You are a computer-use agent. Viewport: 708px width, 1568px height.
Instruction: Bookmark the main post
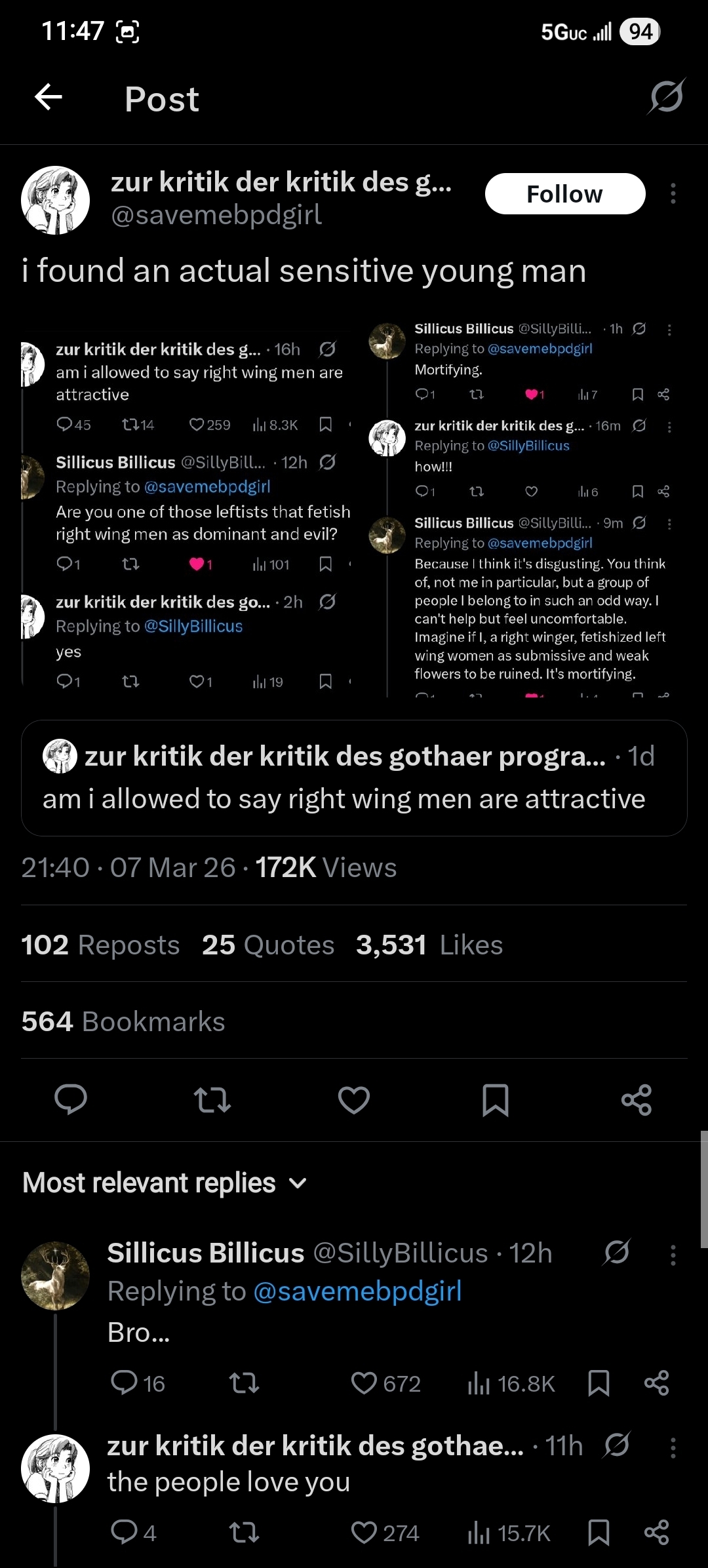point(496,1099)
